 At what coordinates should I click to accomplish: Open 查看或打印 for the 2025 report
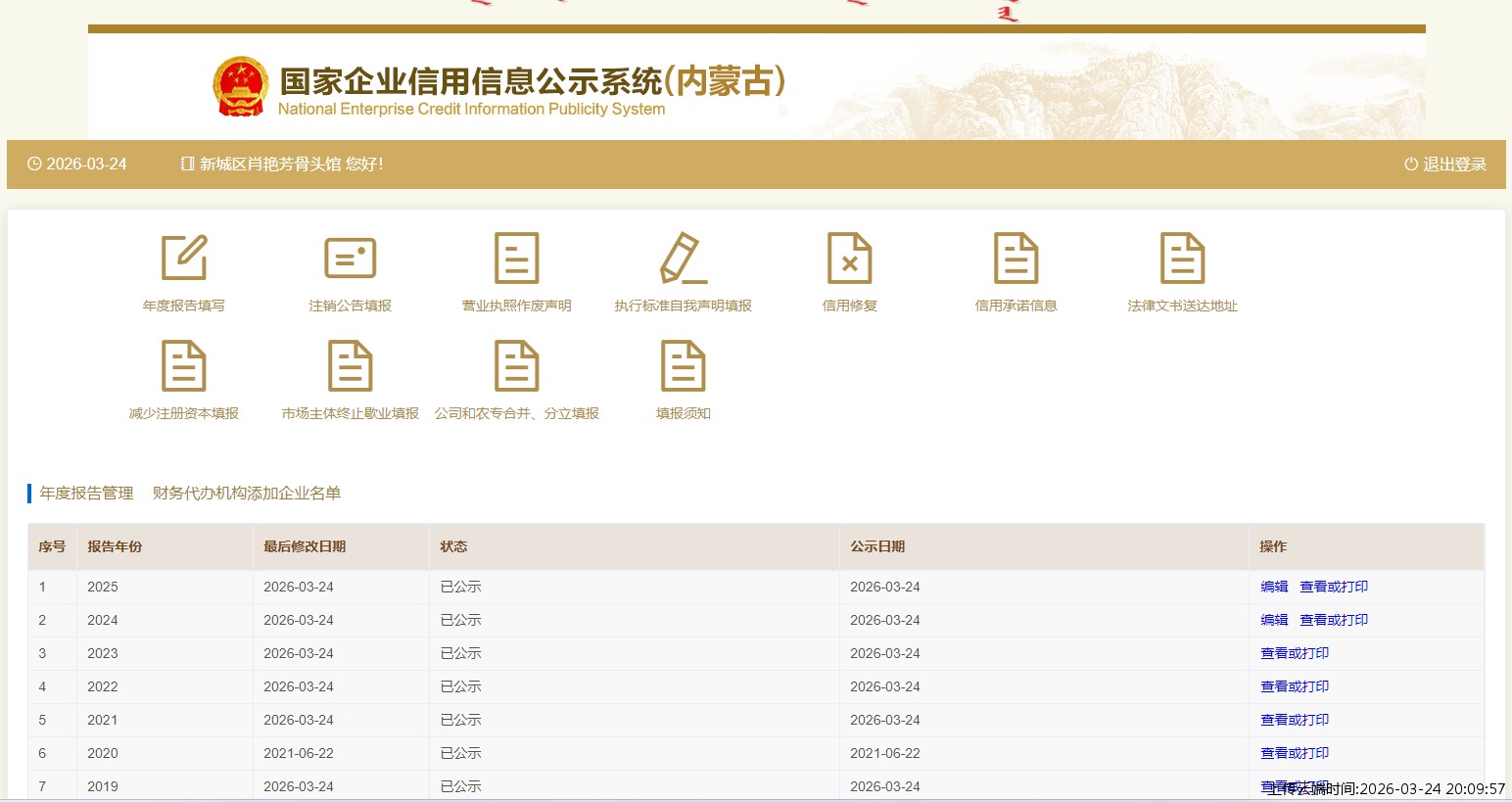coord(1334,587)
